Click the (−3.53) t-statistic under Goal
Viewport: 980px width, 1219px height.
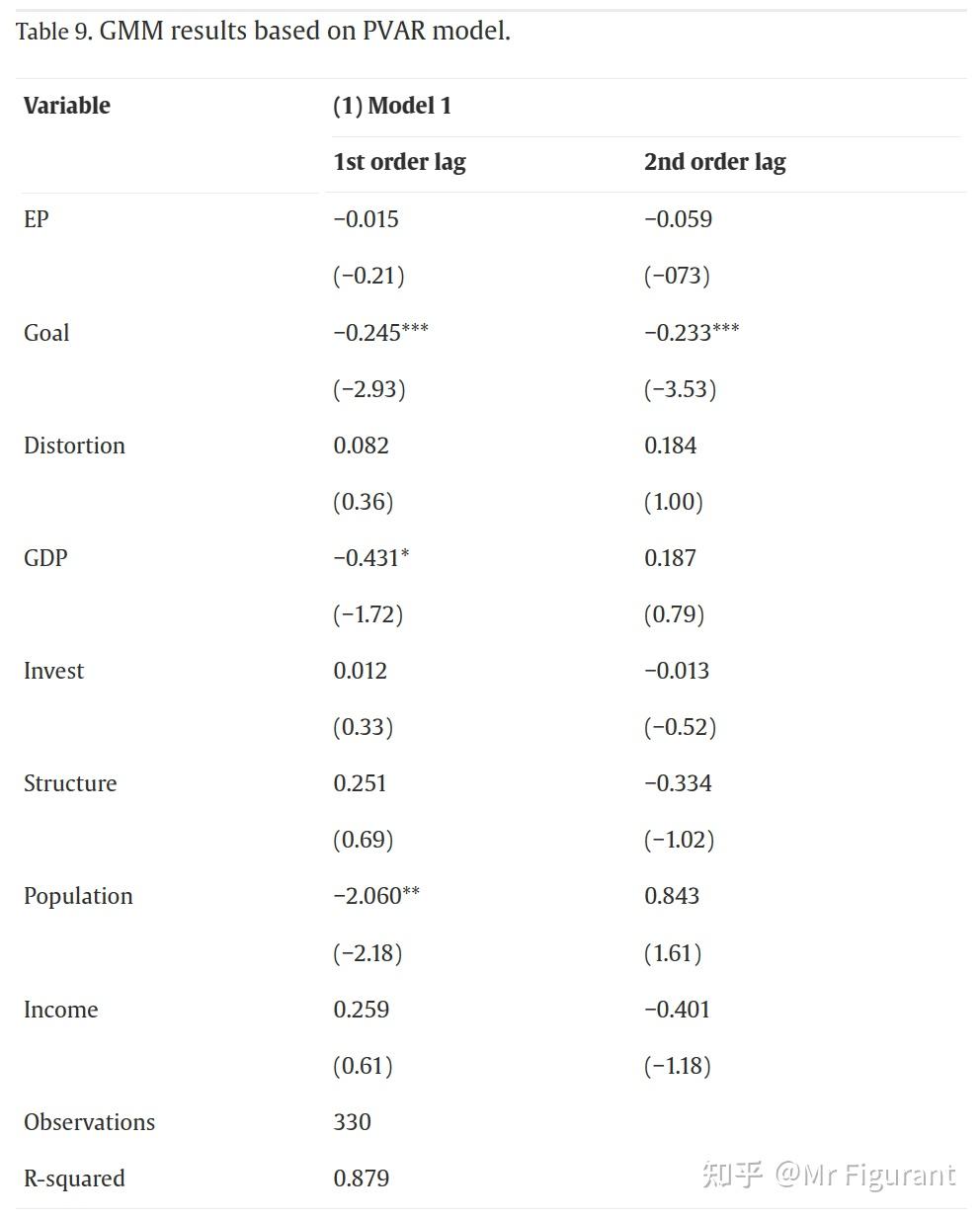[x=680, y=389]
